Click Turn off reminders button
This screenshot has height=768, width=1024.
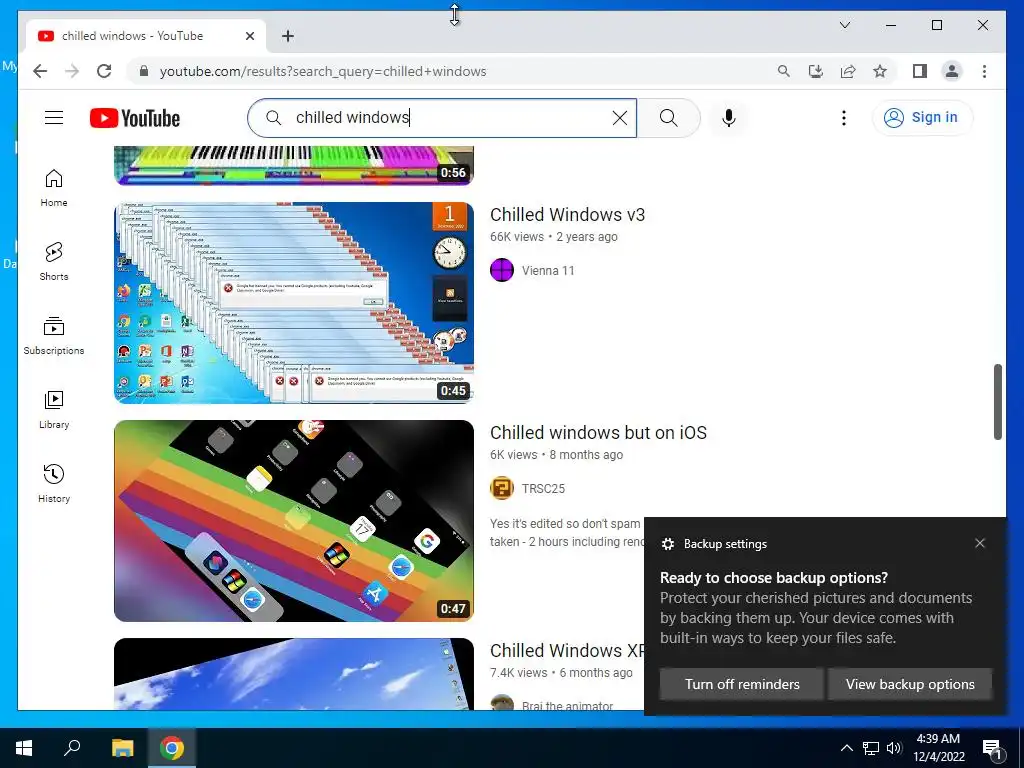tap(742, 684)
